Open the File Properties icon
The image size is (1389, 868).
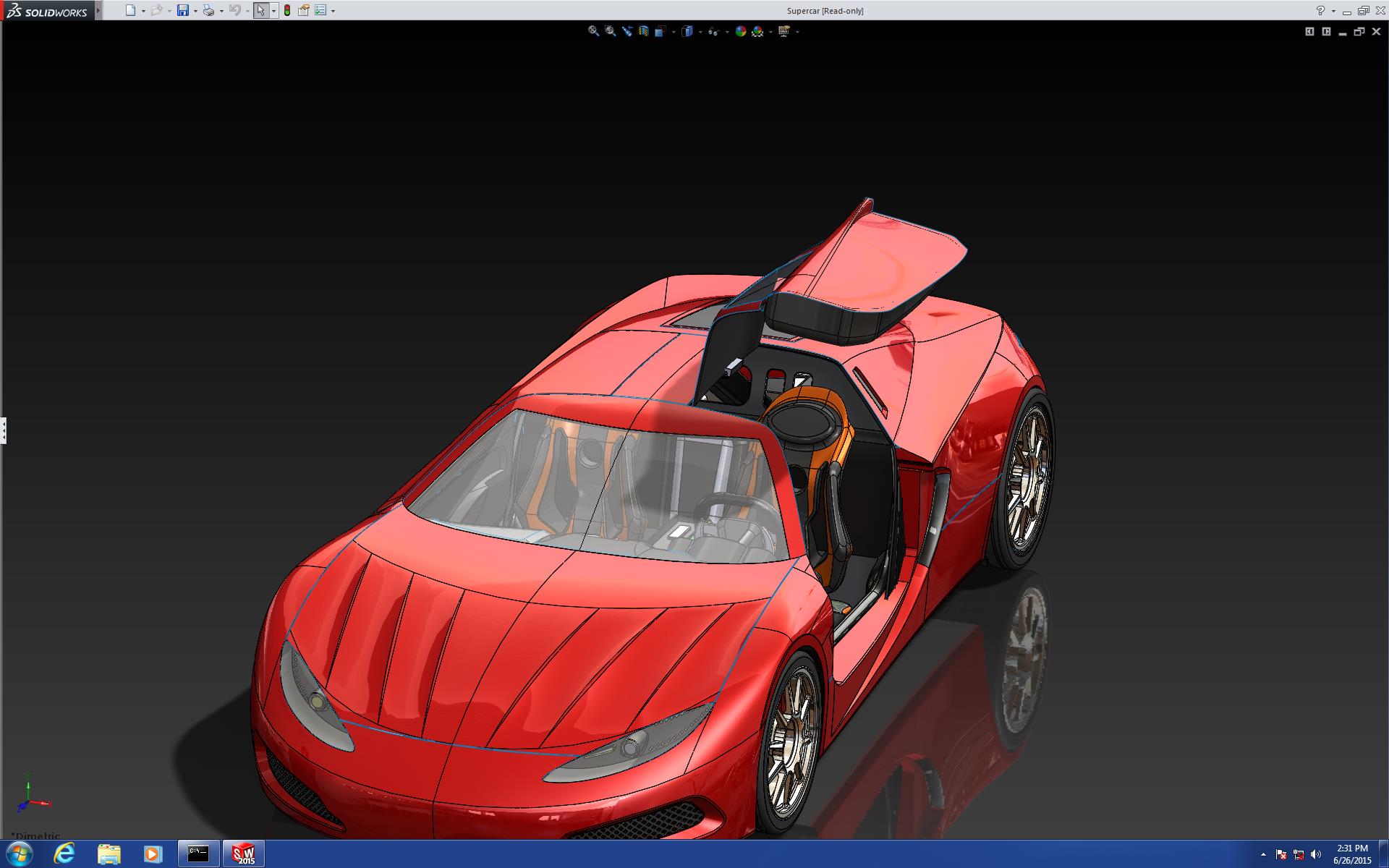[x=304, y=10]
